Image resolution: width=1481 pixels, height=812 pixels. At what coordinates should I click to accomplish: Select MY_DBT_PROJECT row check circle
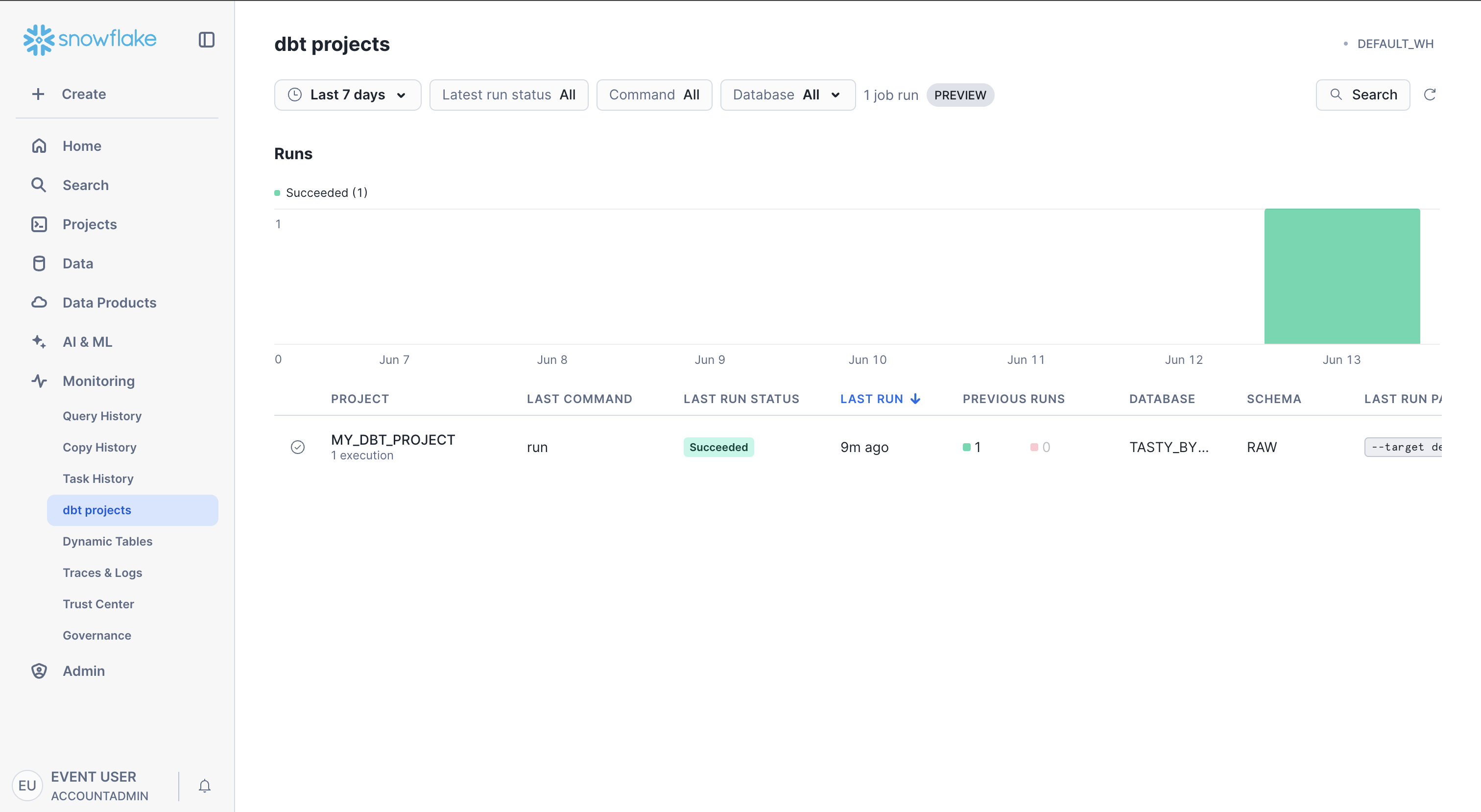tap(298, 447)
